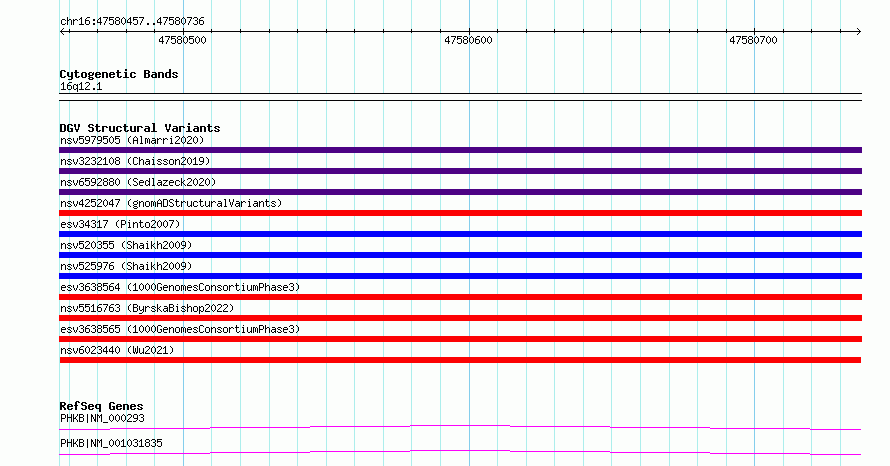Open variant nsv6592880 (Sedlazeck2020) label
890x466 pixels.
pyautogui.click(x=138, y=182)
